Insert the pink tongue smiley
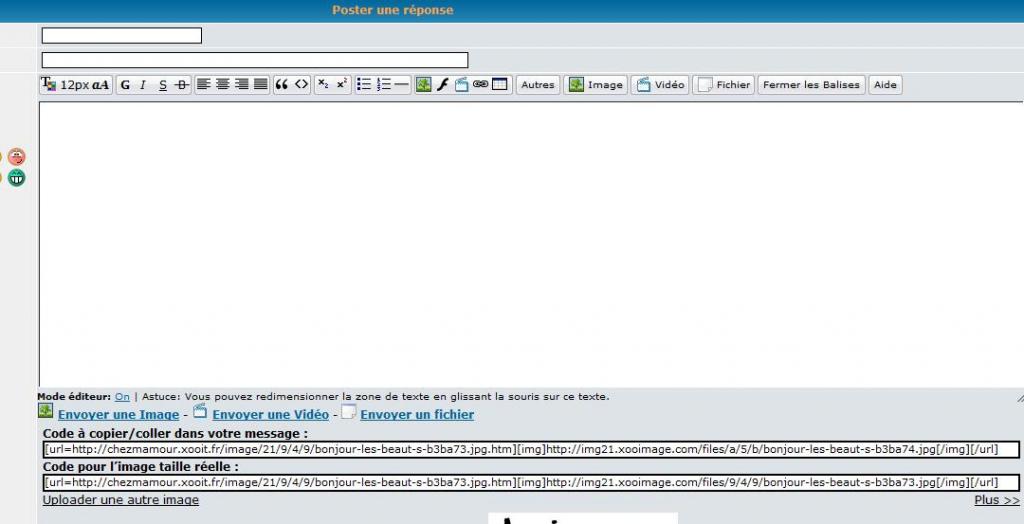 (16, 156)
